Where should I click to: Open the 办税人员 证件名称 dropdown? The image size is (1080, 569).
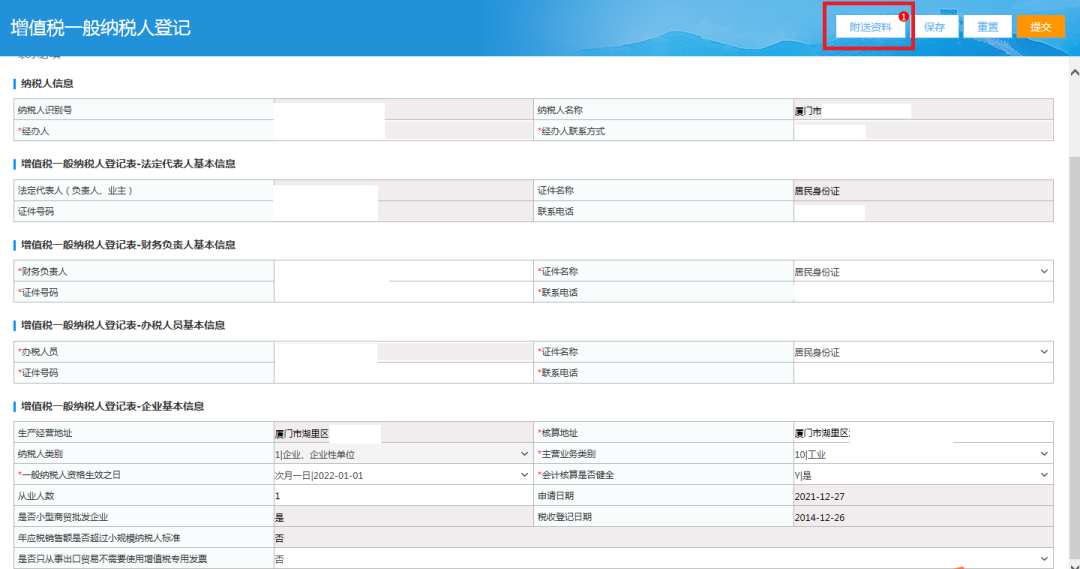pos(923,352)
